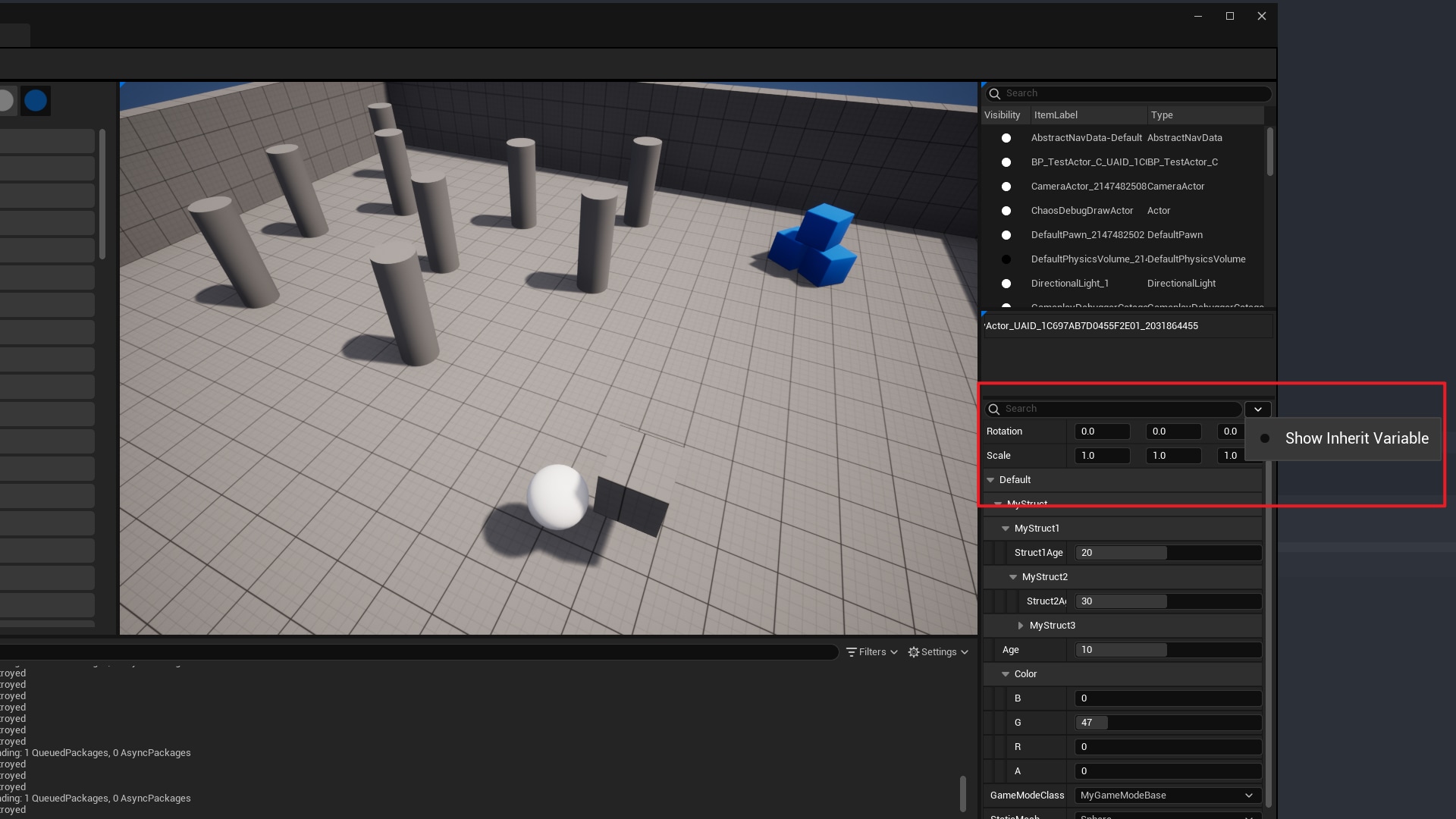Select Show Inherit Variable menu option
The height and width of the screenshot is (819, 1456).
tap(1355, 438)
